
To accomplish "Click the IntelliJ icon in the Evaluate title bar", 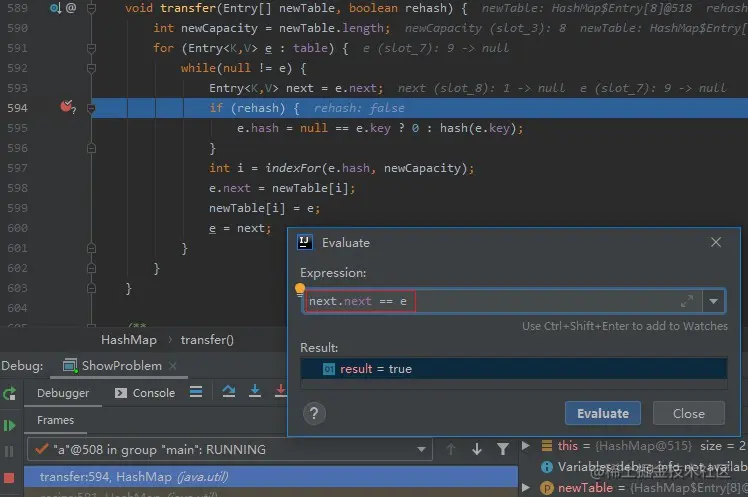I will coord(305,242).
